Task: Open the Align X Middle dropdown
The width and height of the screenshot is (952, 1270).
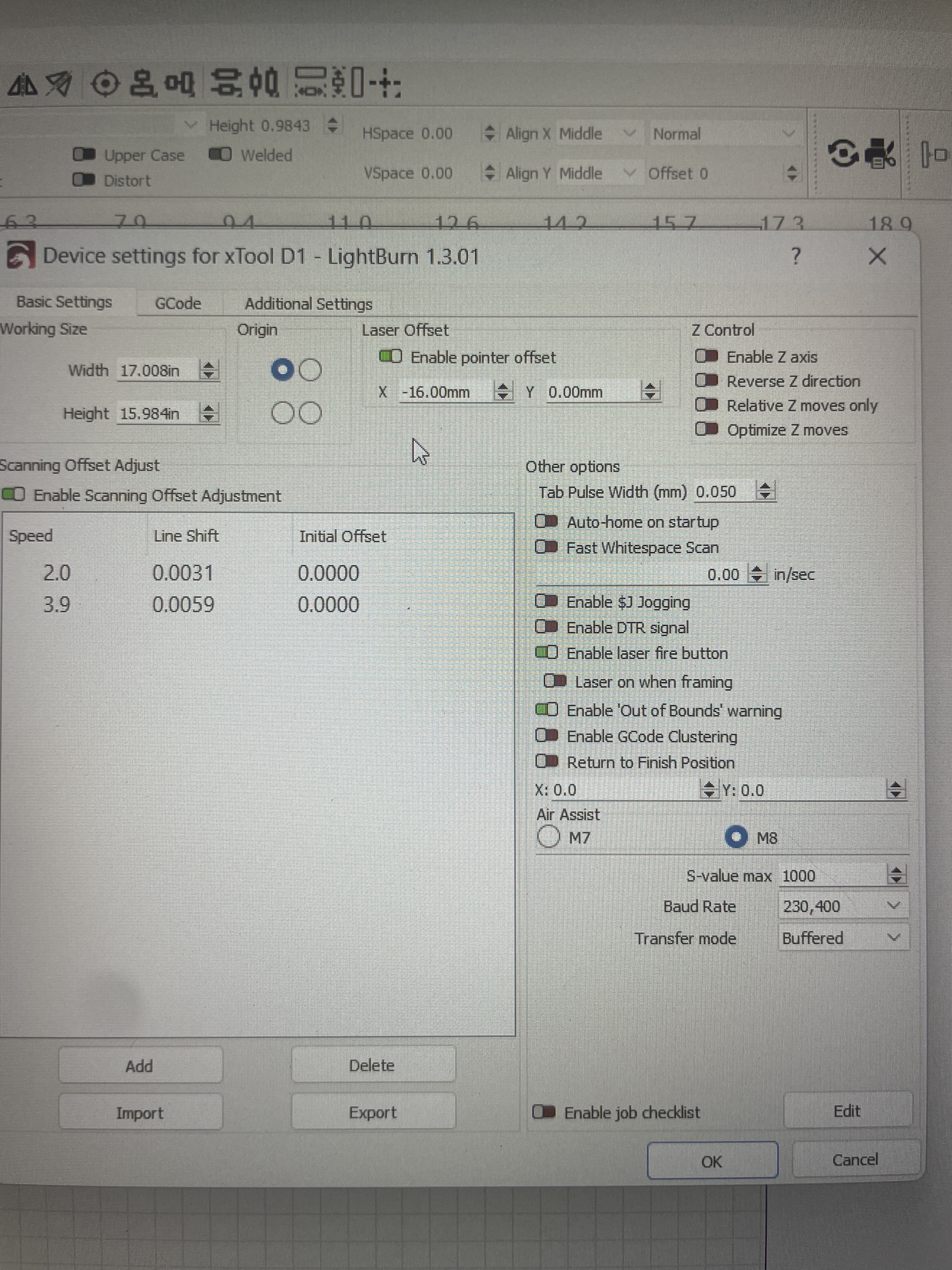Action: pos(598,134)
